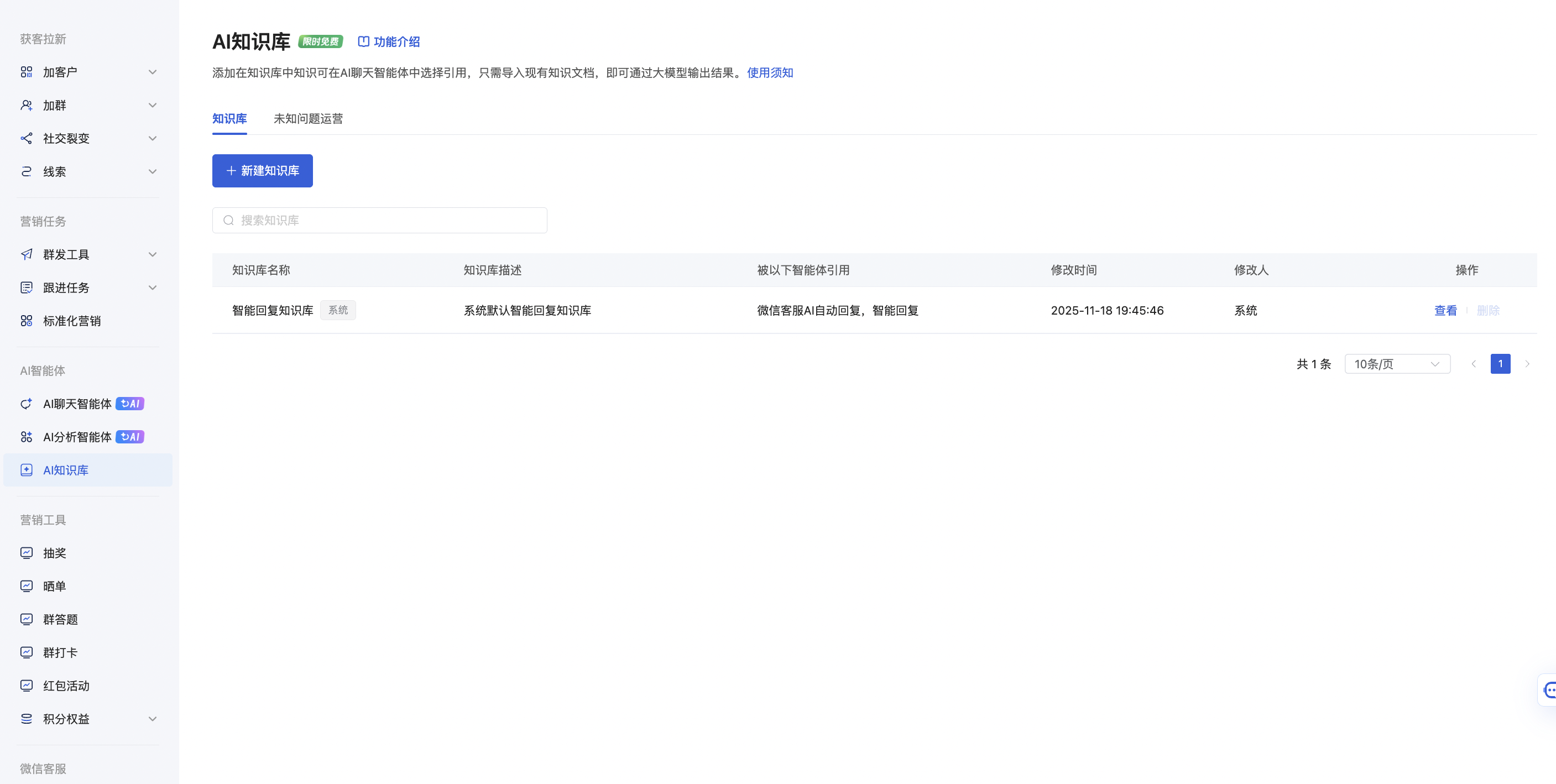Click the 线索 sidebar icon
Image resolution: width=1556 pixels, height=784 pixels.
click(26, 171)
